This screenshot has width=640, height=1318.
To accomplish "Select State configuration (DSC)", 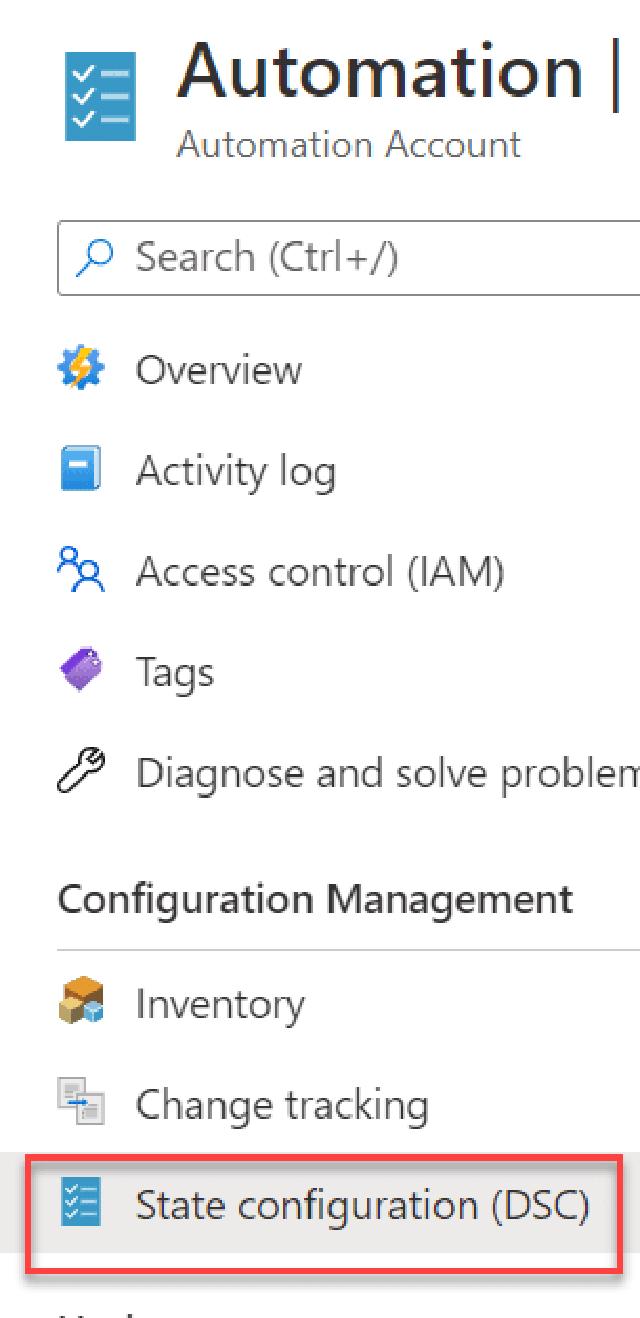I will 362,1204.
